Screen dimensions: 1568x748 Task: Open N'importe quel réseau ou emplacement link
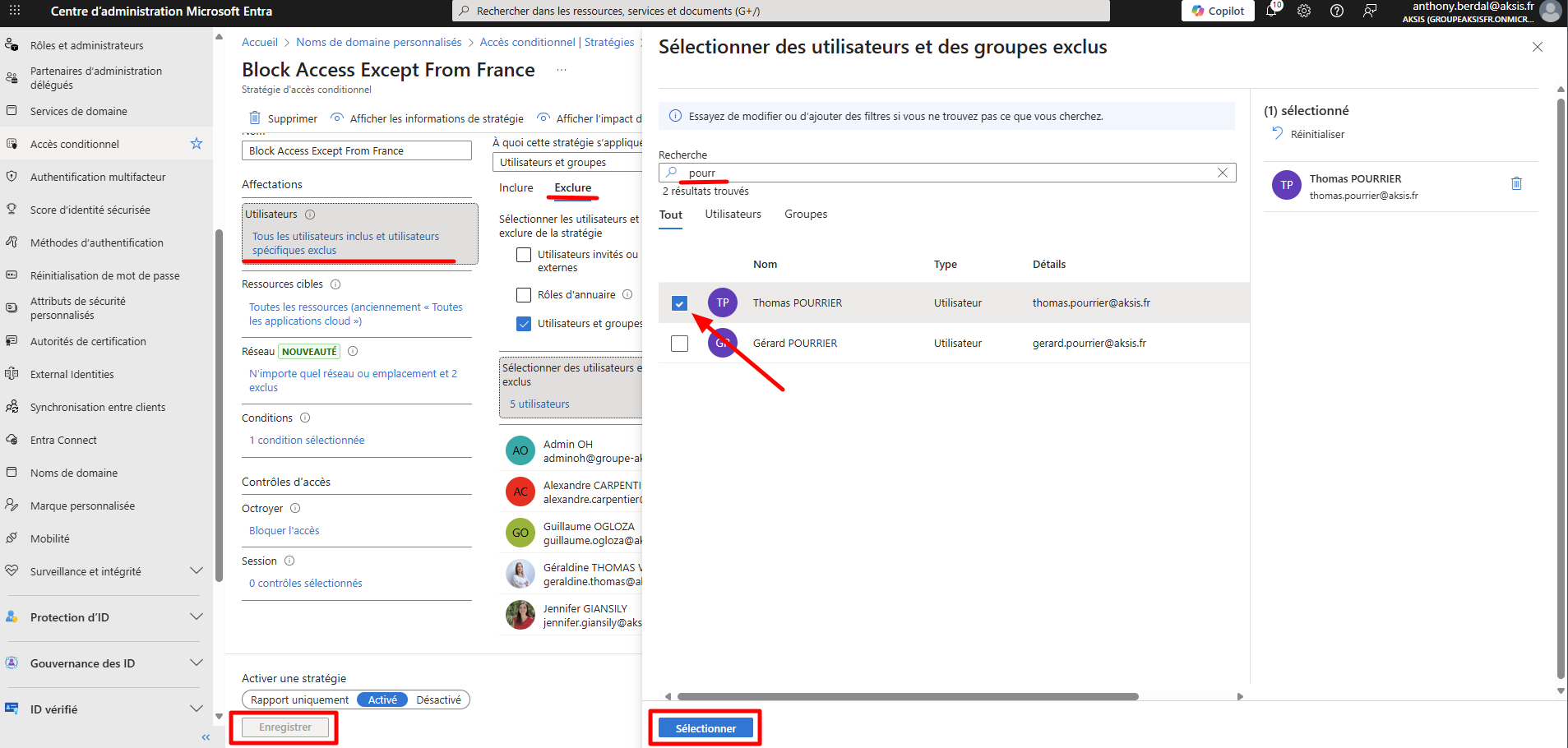(x=353, y=381)
